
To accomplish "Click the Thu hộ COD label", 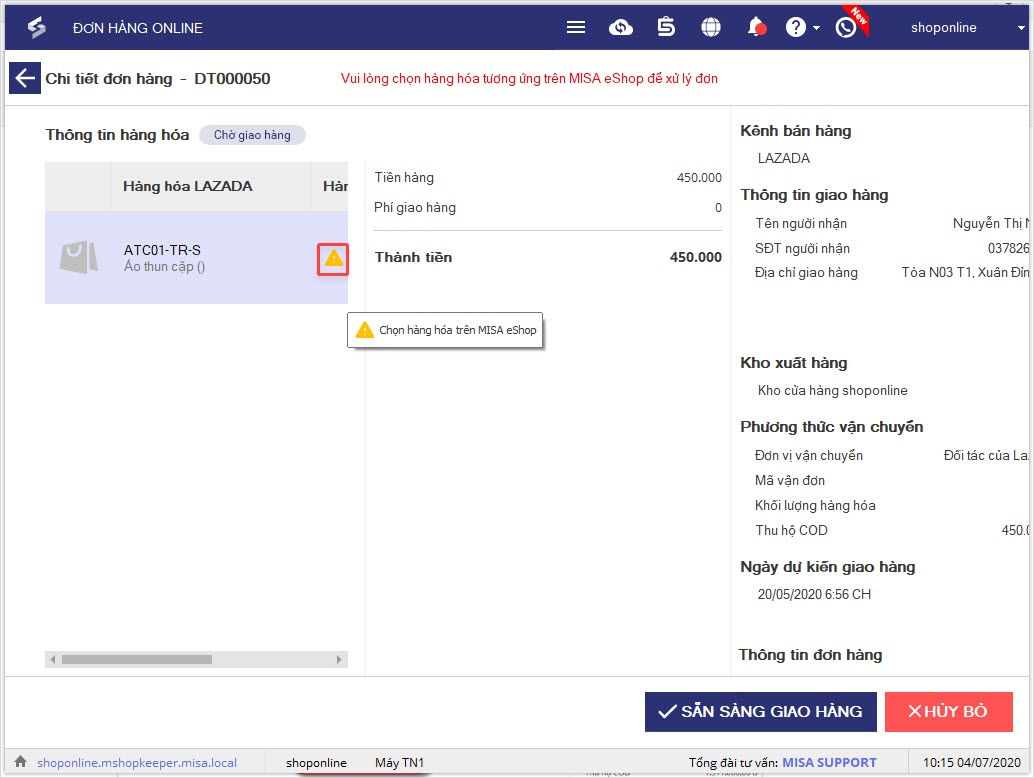I will (791, 530).
